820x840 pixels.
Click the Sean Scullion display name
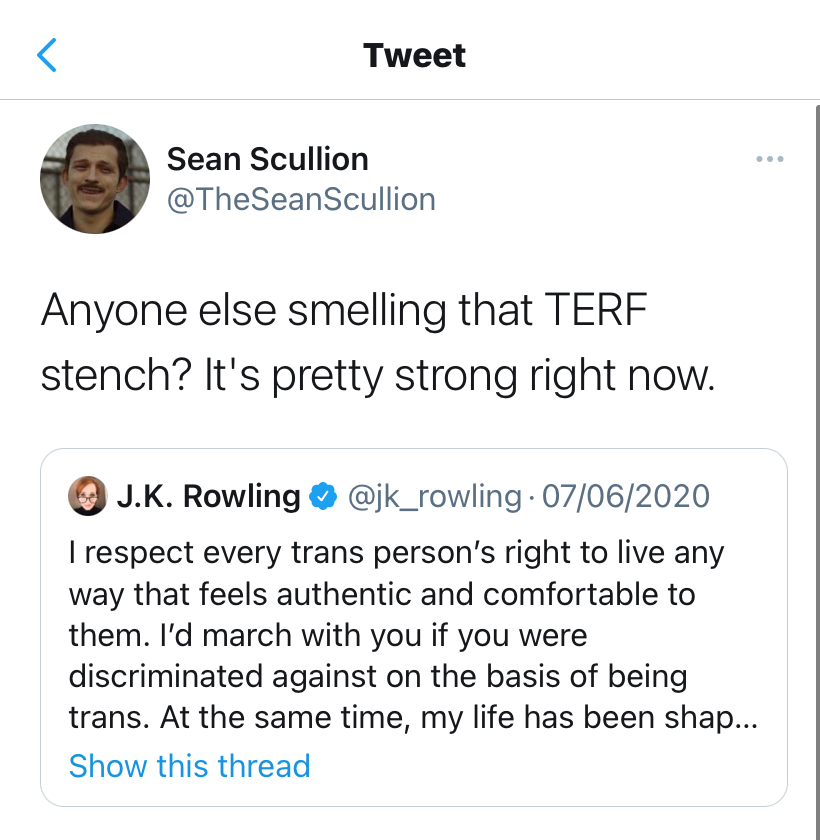point(267,159)
